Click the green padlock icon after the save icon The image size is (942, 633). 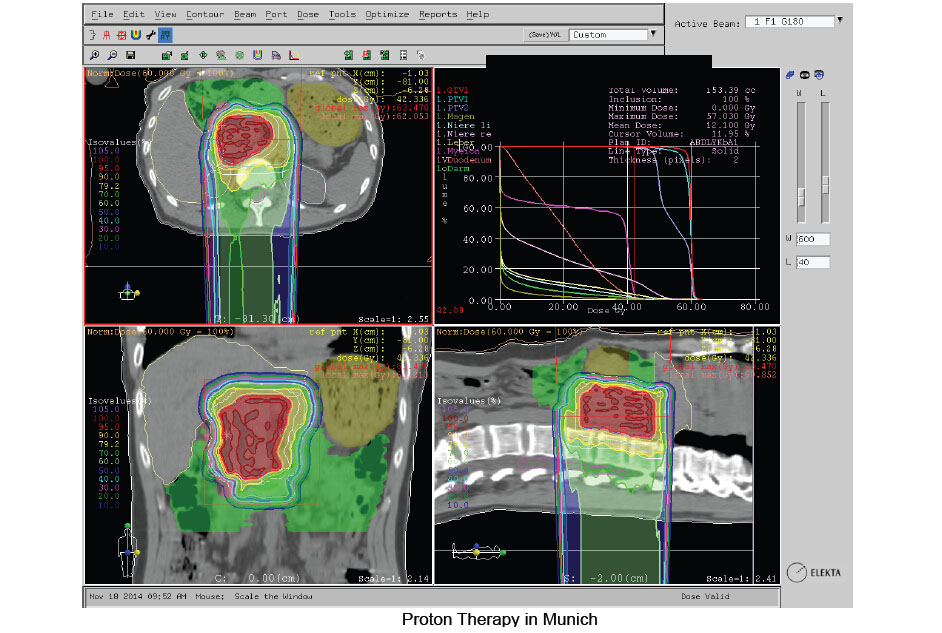coord(167,55)
